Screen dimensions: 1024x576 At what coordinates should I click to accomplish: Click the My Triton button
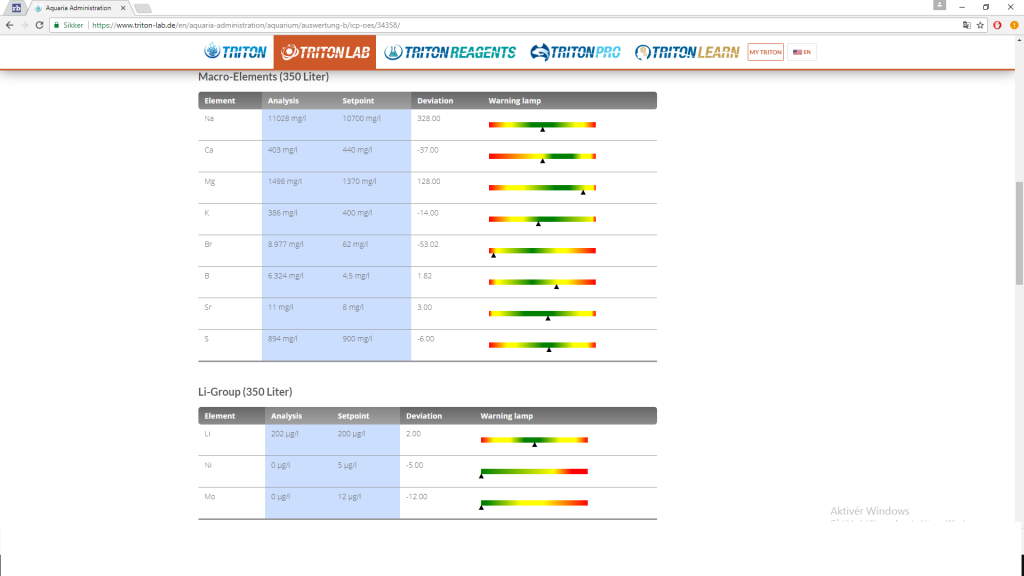(x=765, y=52)
